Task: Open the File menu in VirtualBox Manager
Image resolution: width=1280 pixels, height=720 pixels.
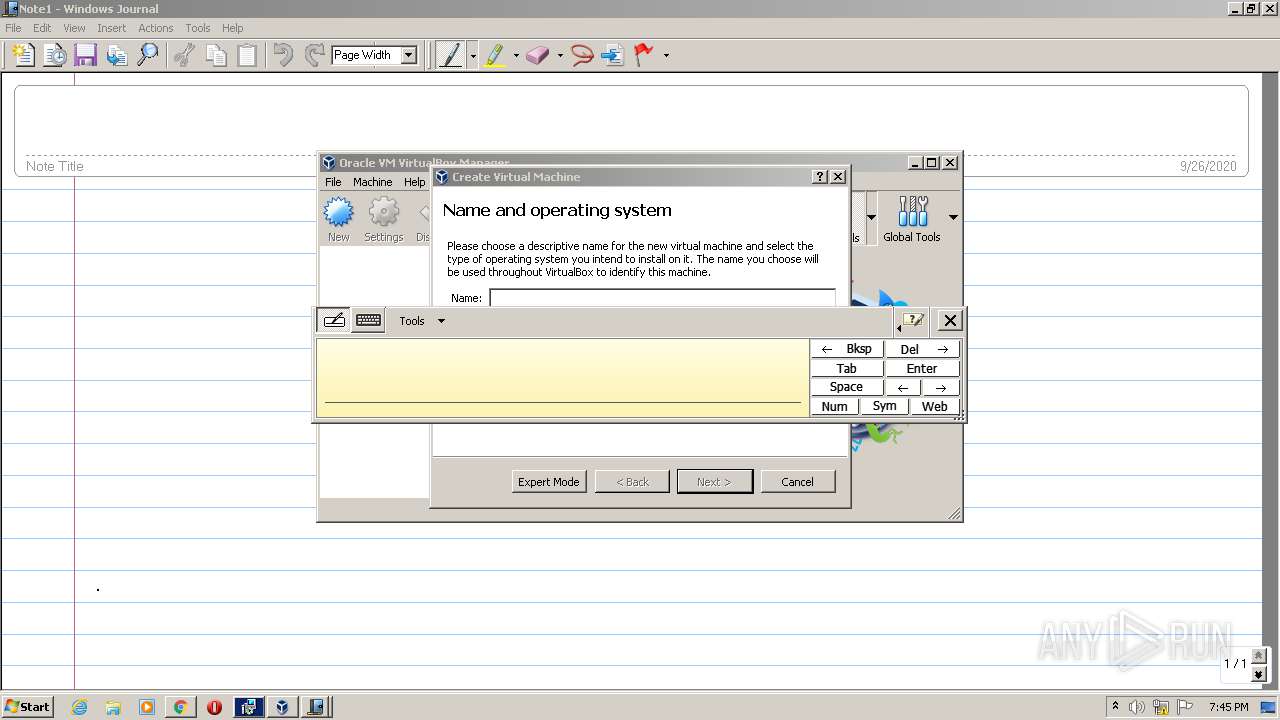Action: pos(333,182)
